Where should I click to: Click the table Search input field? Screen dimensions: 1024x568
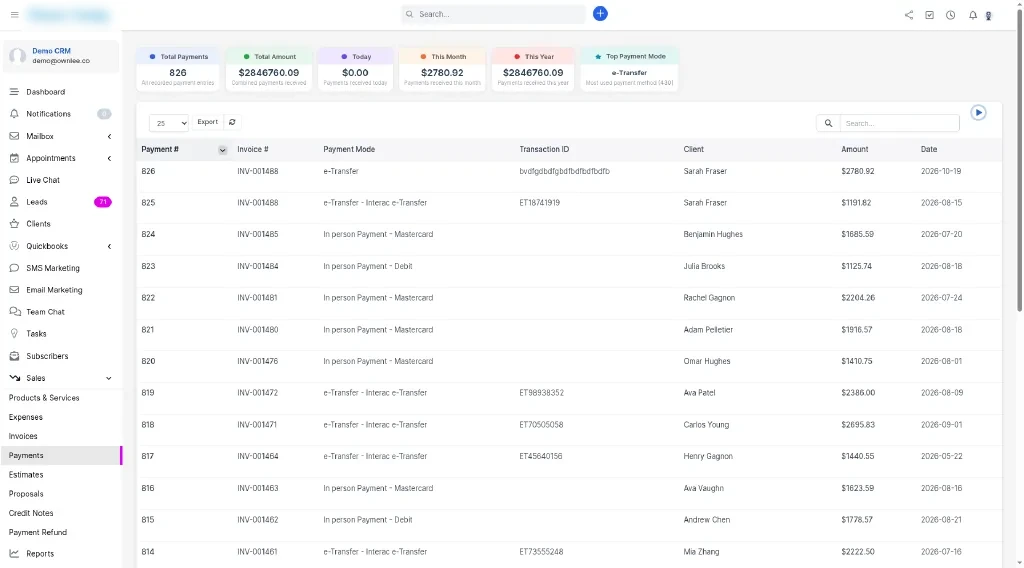coord(899,123)
